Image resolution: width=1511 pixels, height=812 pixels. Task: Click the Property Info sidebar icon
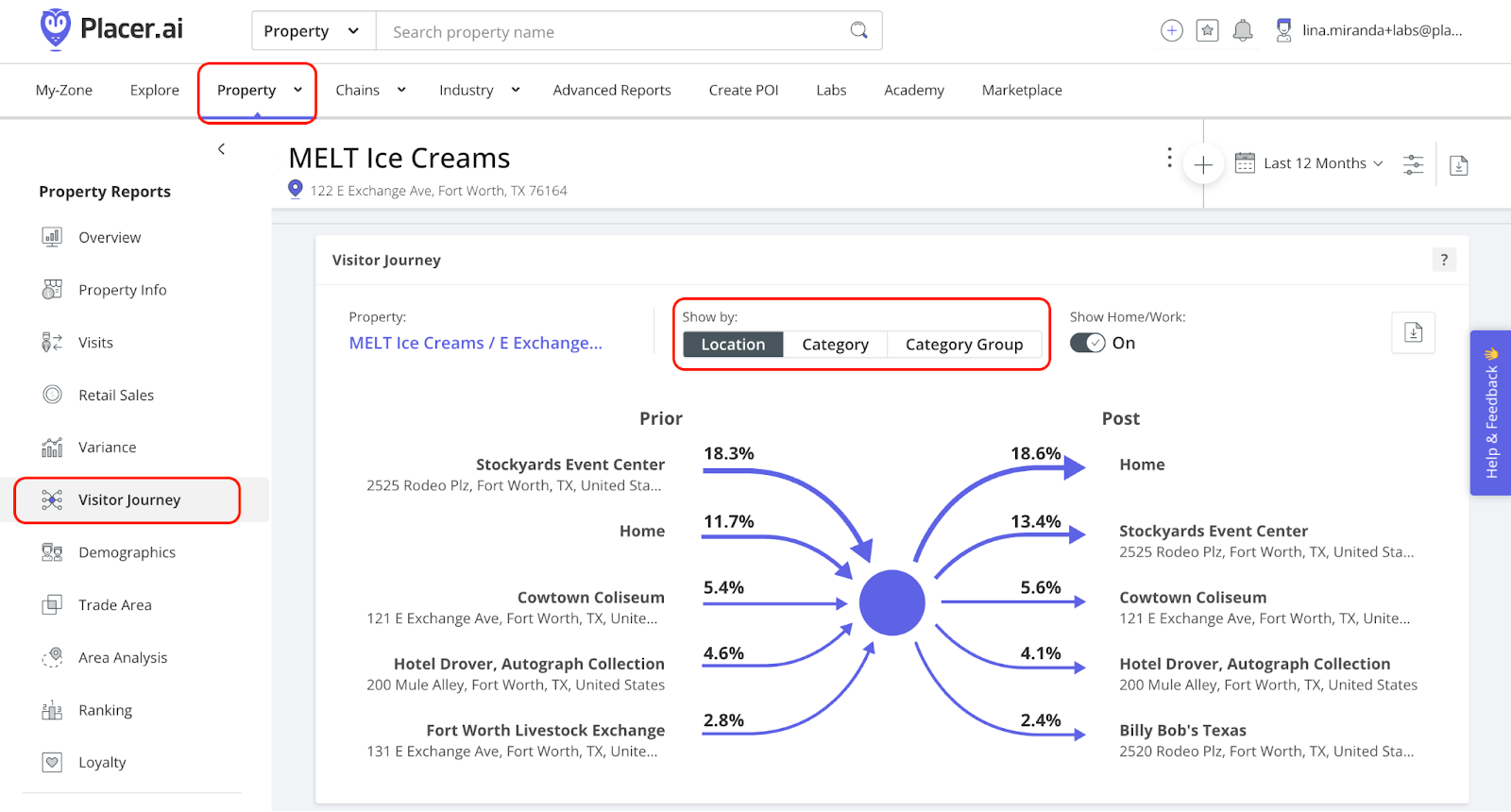[52, 290]
